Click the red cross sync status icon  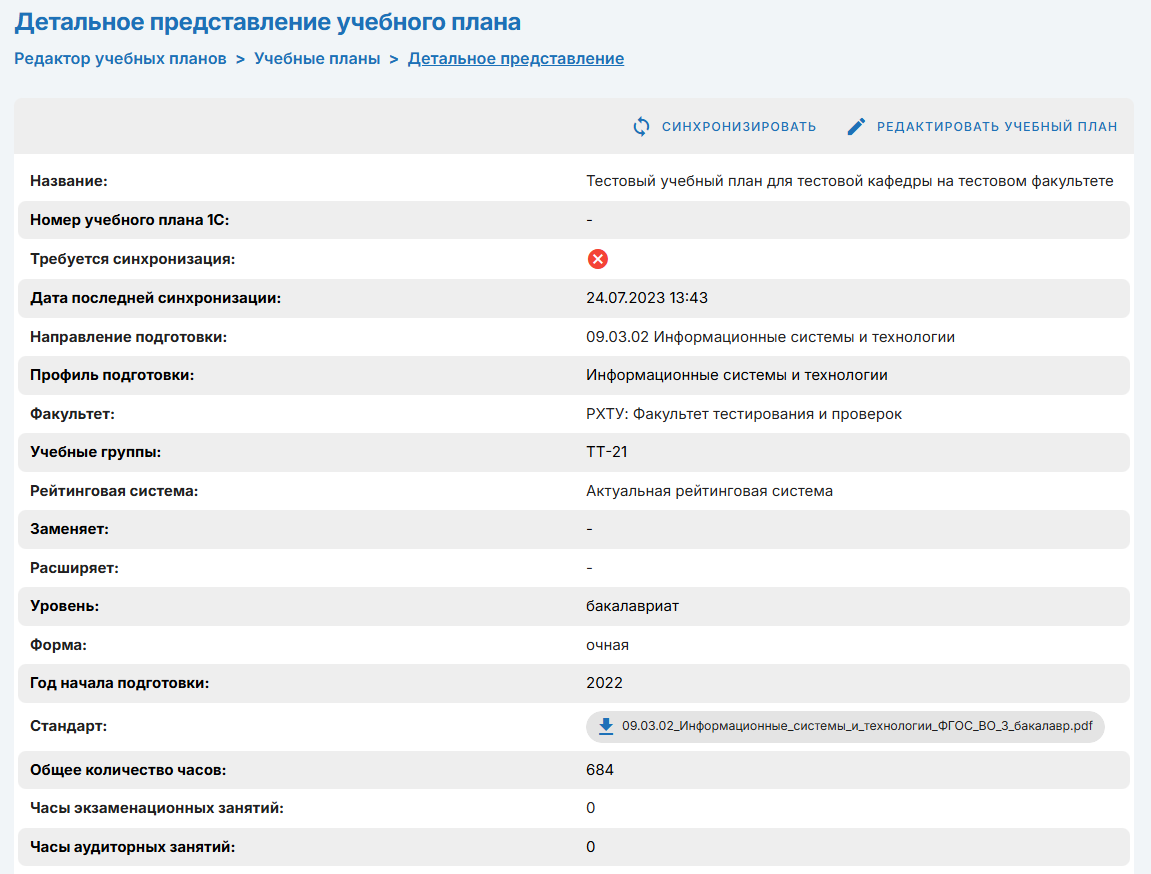coord(597,260)
